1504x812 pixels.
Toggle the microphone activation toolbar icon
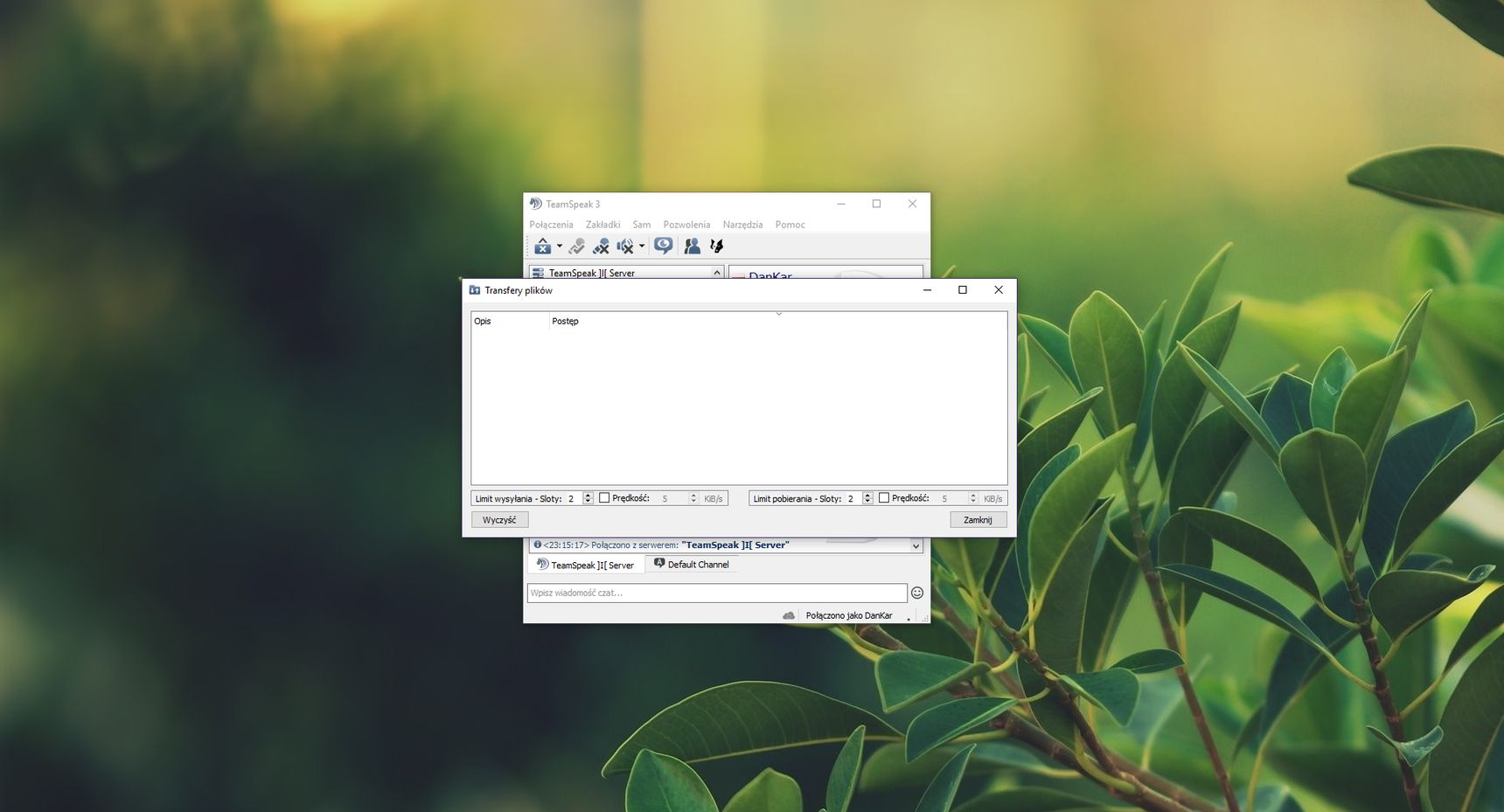(x=576, y=246)
